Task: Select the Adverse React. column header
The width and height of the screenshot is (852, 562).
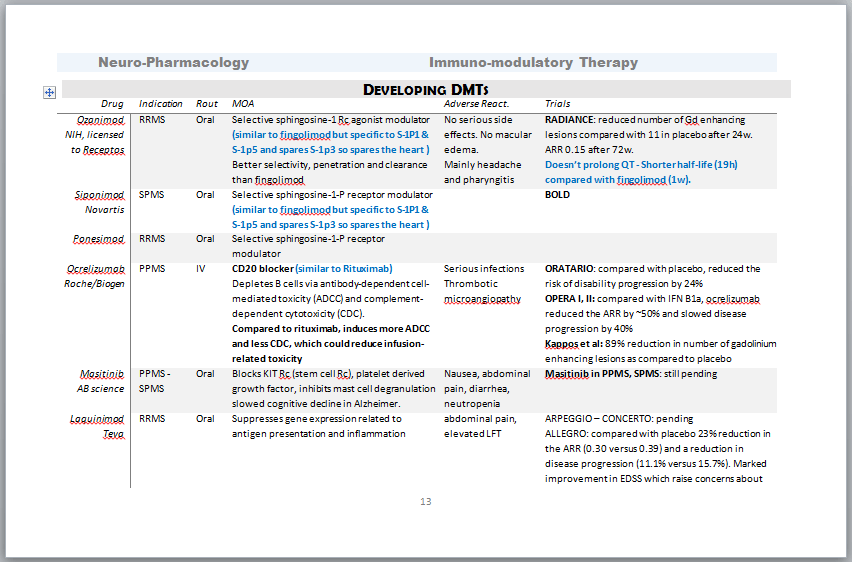Action: [476, 104]
